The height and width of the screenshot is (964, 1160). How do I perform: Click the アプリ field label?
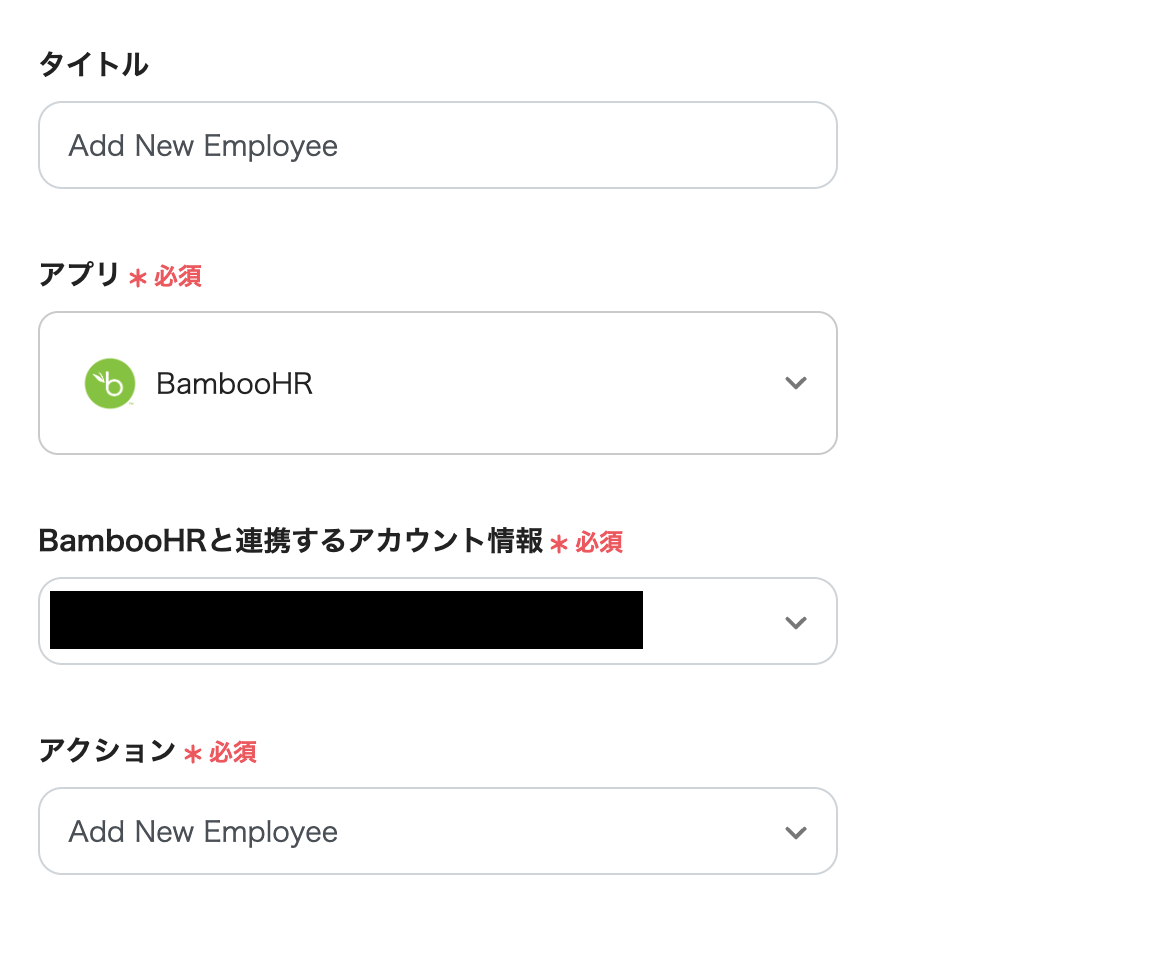[79, 275]
